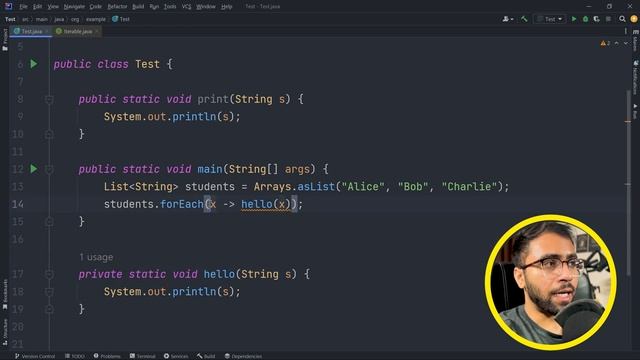The width and height of the screenshot is (640, 360).
Task: Run with coverage icon in toolbar
Action: point(597,19)
